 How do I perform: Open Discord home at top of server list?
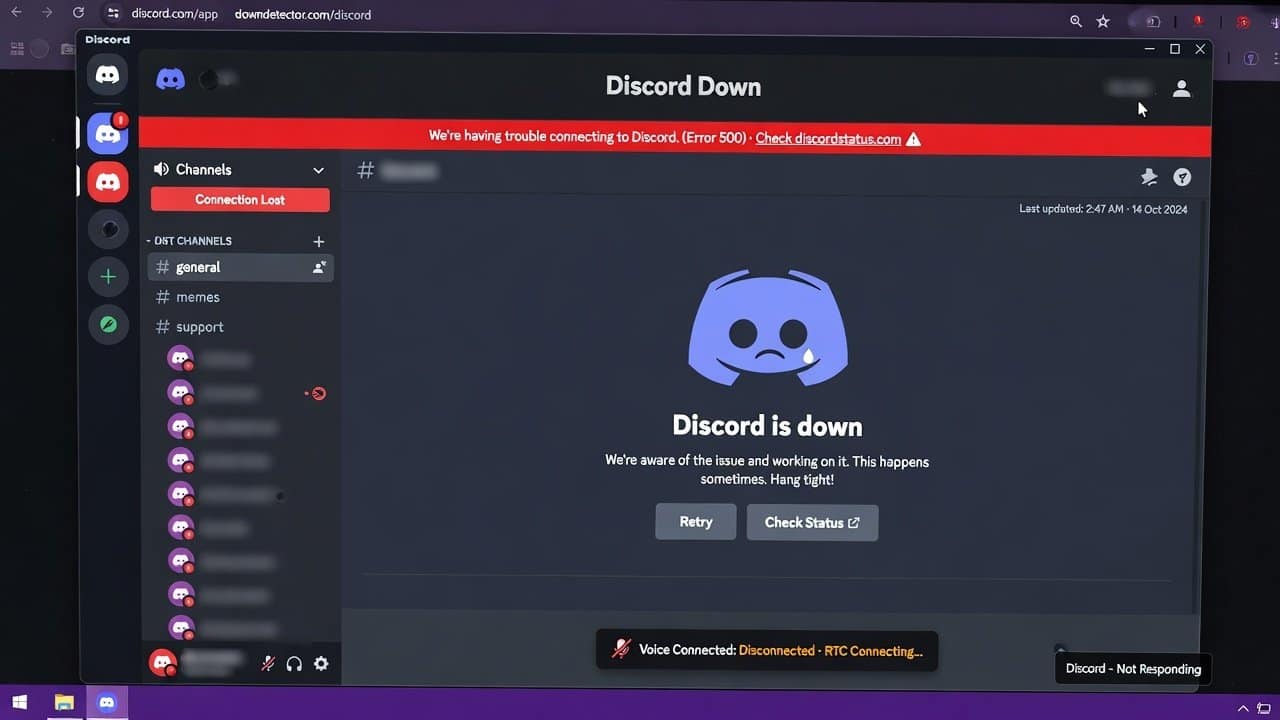[x=107, y=76]
